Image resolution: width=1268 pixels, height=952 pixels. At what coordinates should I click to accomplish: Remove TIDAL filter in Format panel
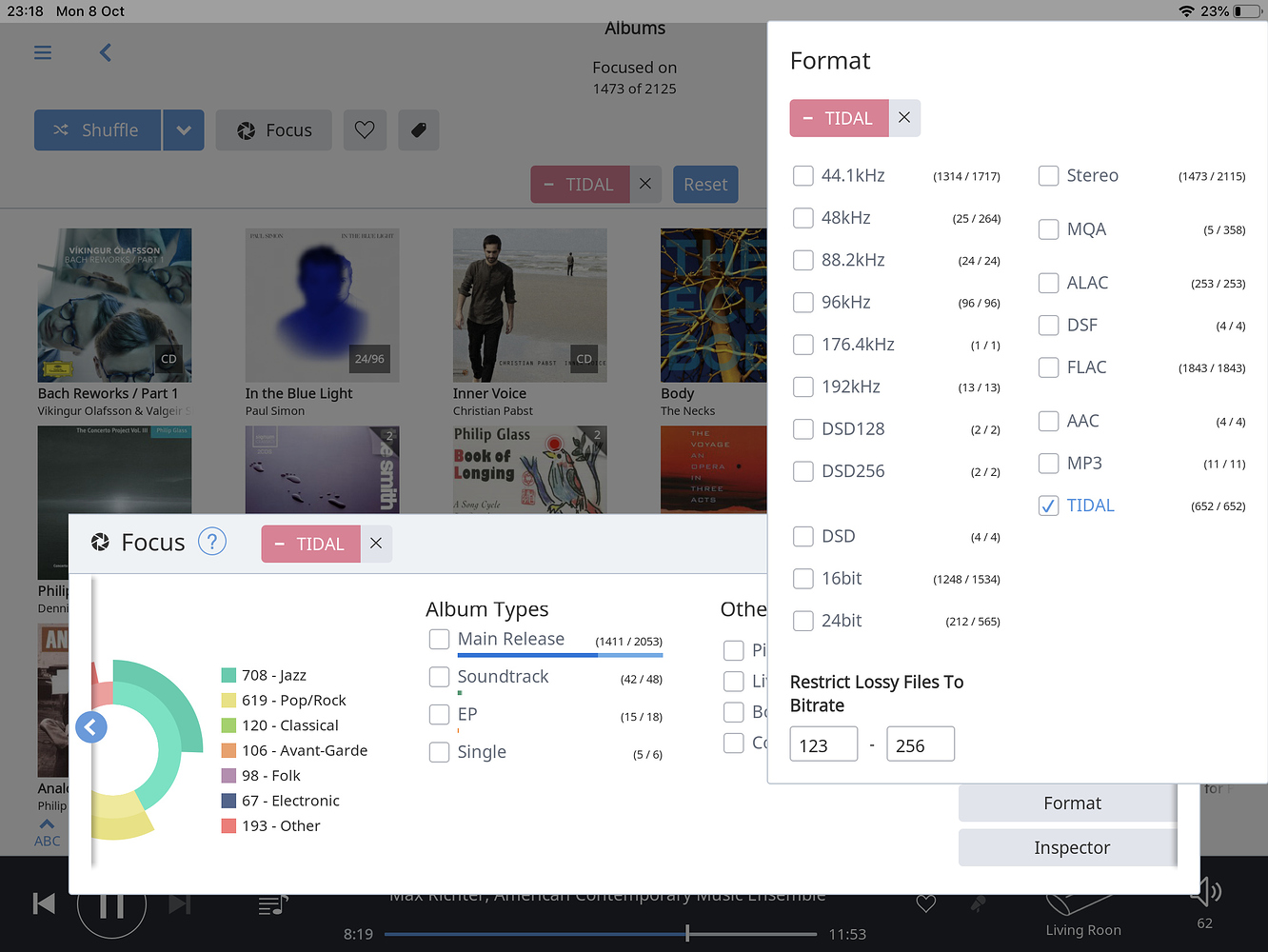click(x=904, y=118)
